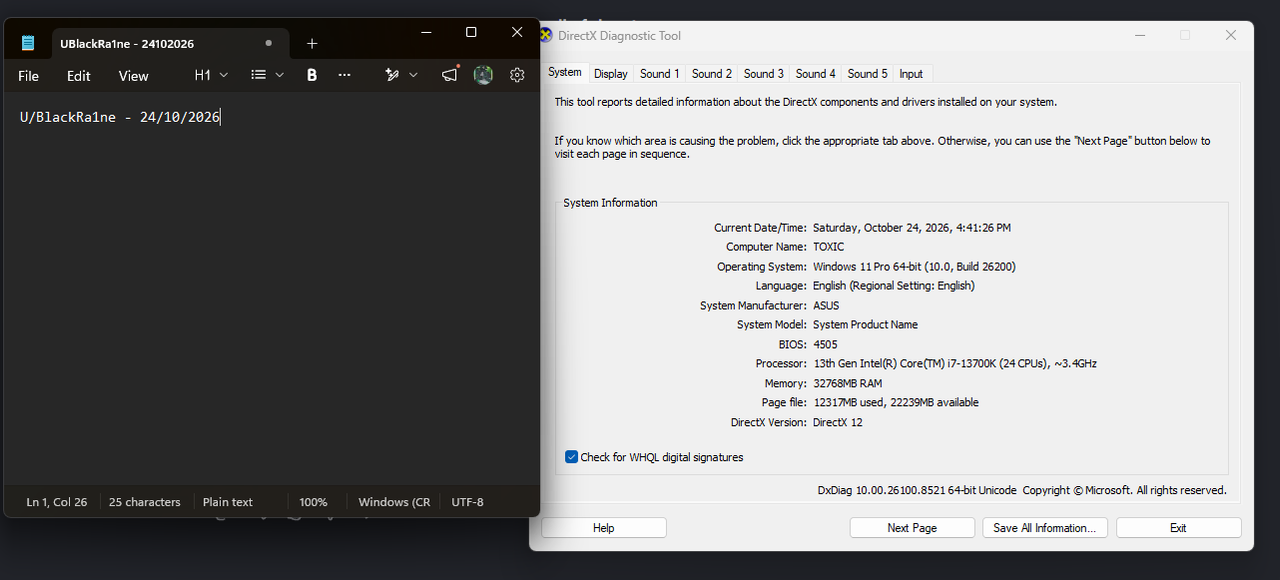The image size is (1280, 580).
Task: Toggle bold formatting in Notepad
Action: tap(312, 75)
